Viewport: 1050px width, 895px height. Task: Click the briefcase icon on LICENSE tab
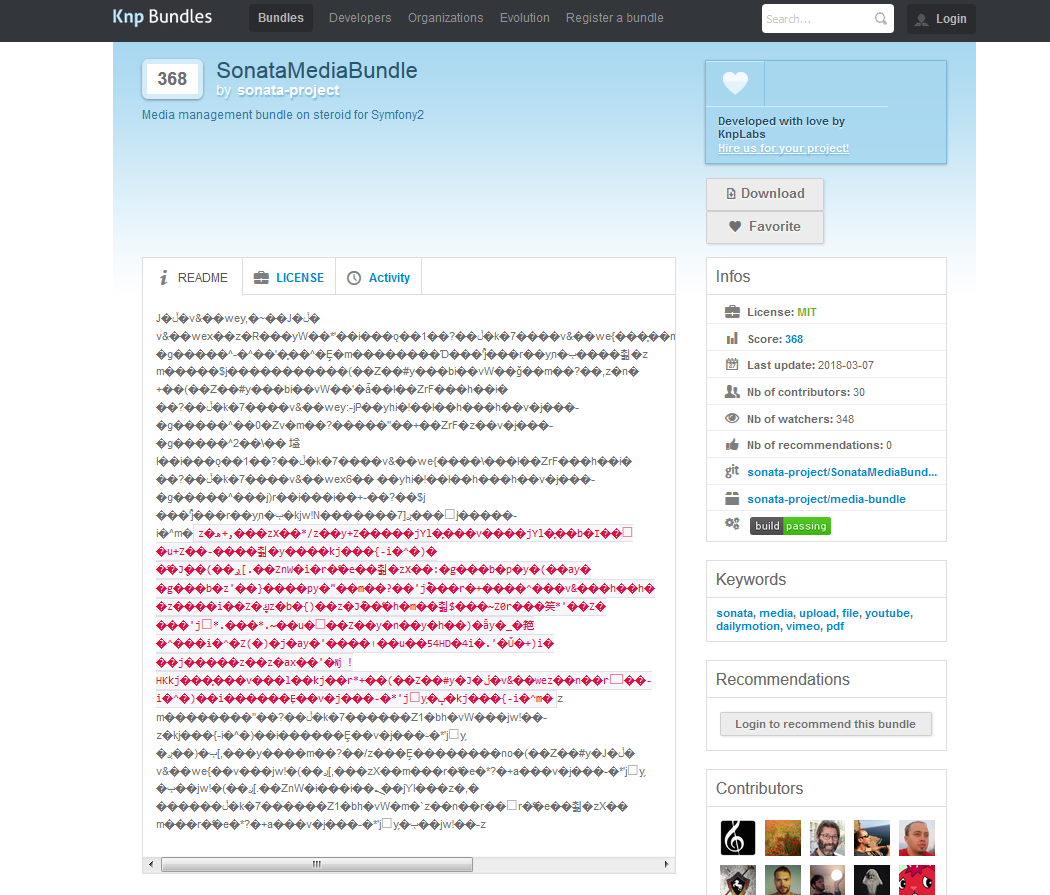(261, 277)
